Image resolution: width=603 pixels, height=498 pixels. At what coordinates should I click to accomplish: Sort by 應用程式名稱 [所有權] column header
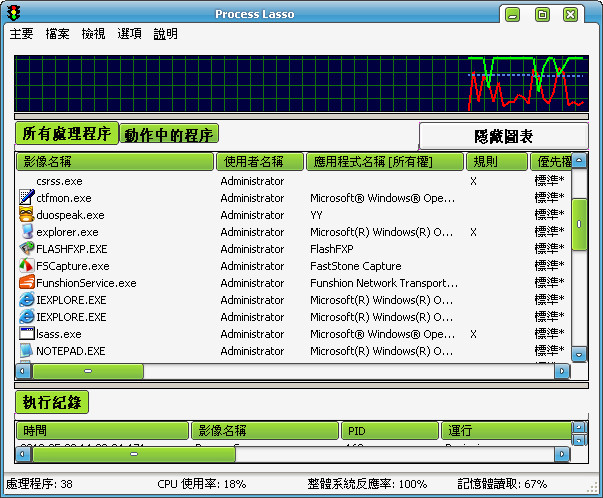(x=385, y=162)
